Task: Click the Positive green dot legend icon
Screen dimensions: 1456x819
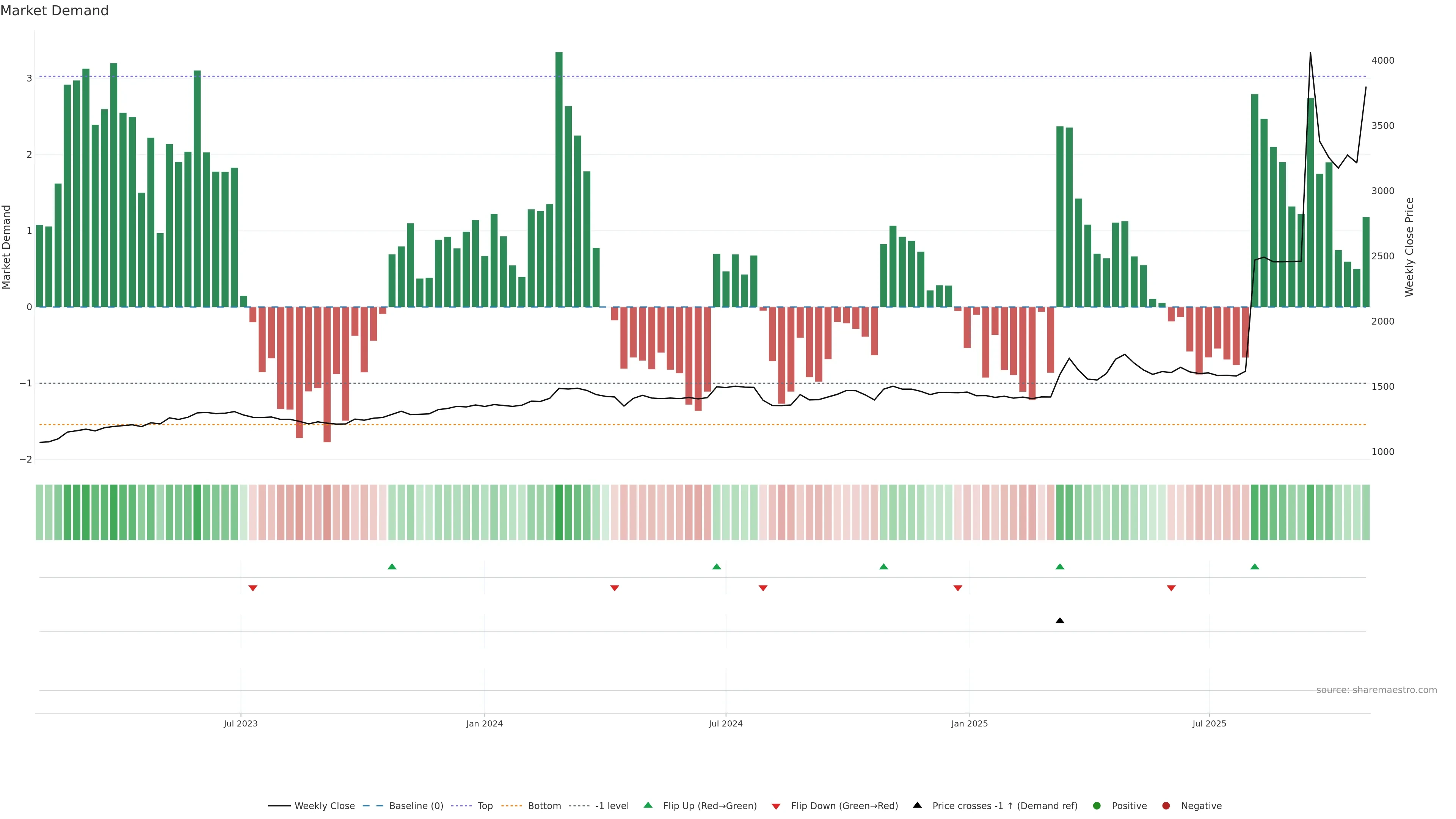Action: tap(1097, 805)
